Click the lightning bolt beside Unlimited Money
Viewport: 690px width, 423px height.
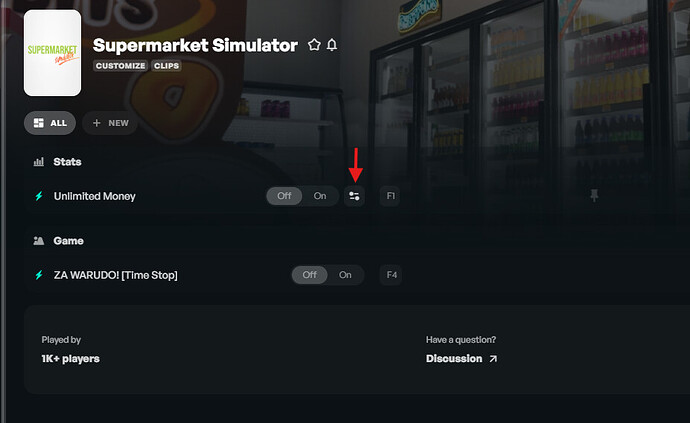39,196
